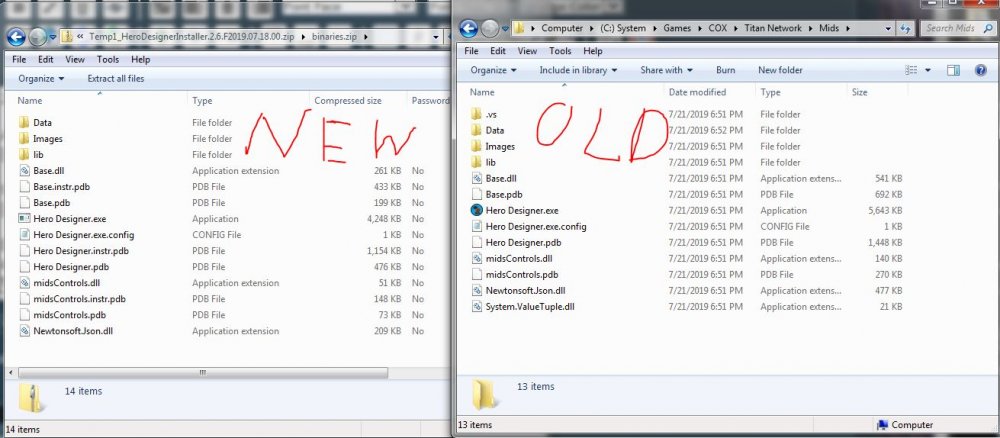Click the Hero Designer.exe icon in Mids folder
This screenshot has width=1000, height=438.
coord(476,211)
